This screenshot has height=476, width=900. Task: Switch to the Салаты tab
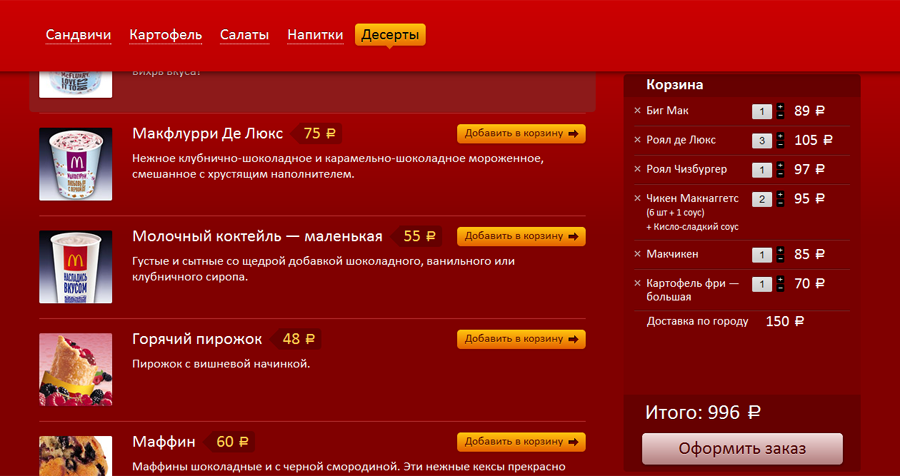coord(245,35)
